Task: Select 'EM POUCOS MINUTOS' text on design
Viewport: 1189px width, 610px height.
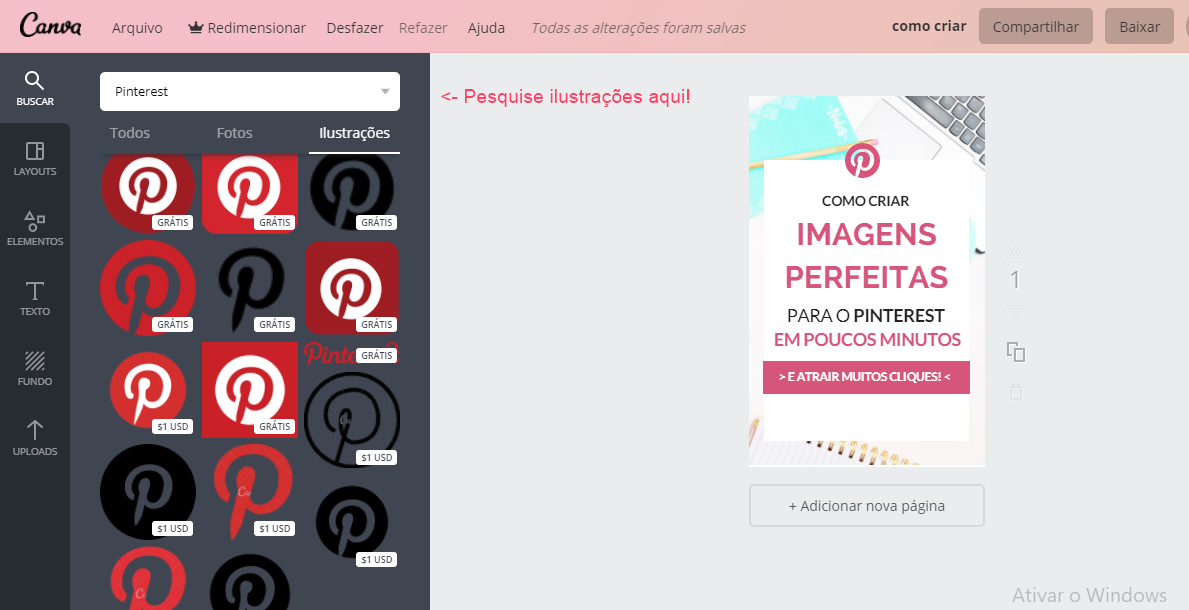Action: coord(867,339)
